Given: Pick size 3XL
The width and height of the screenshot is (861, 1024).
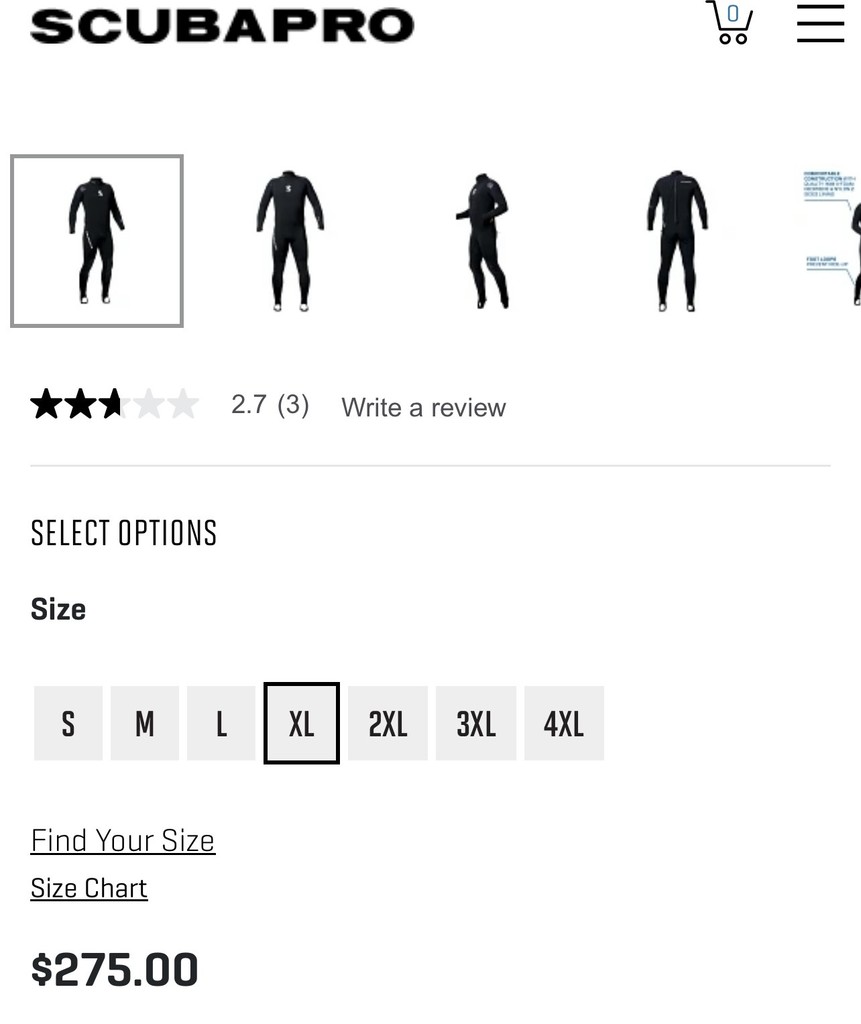Looking at the screenshot, I should coord(476,723).
